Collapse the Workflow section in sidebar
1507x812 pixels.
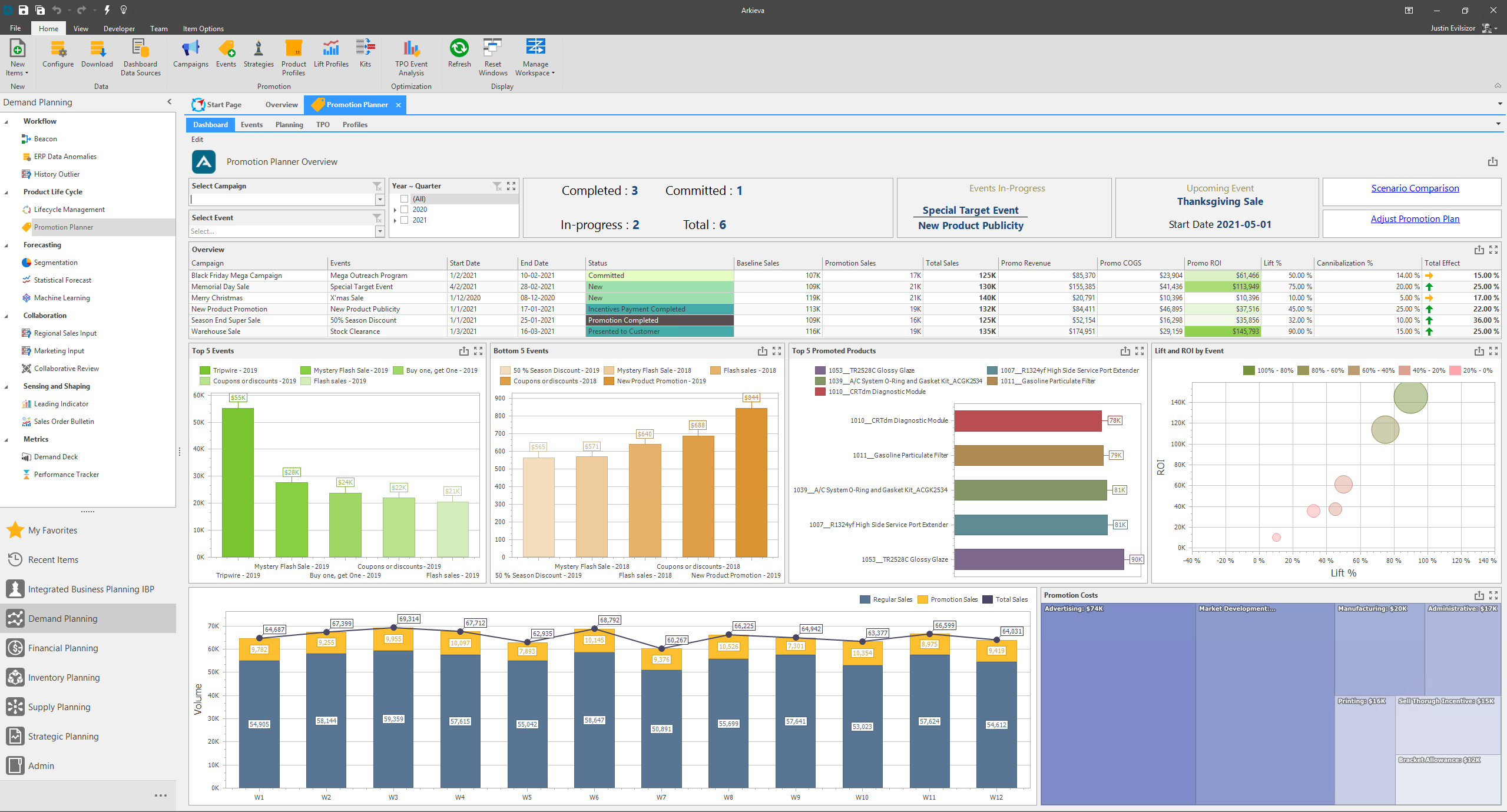click(x=7, y=121)
